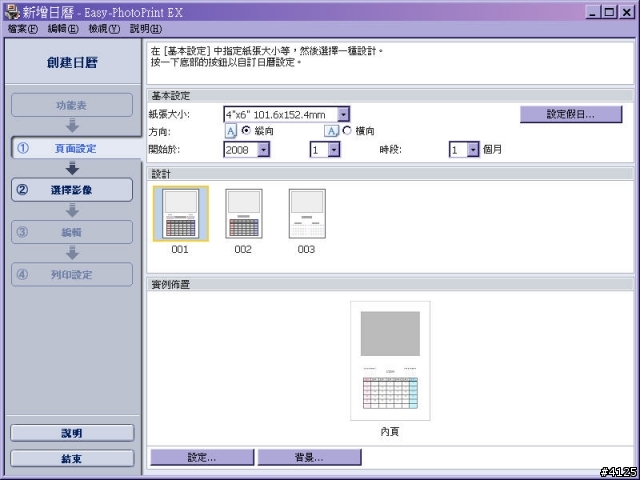Maximize the Easy-PhotoPrint EX window
The image size is (640, 480).
point(609,12)
